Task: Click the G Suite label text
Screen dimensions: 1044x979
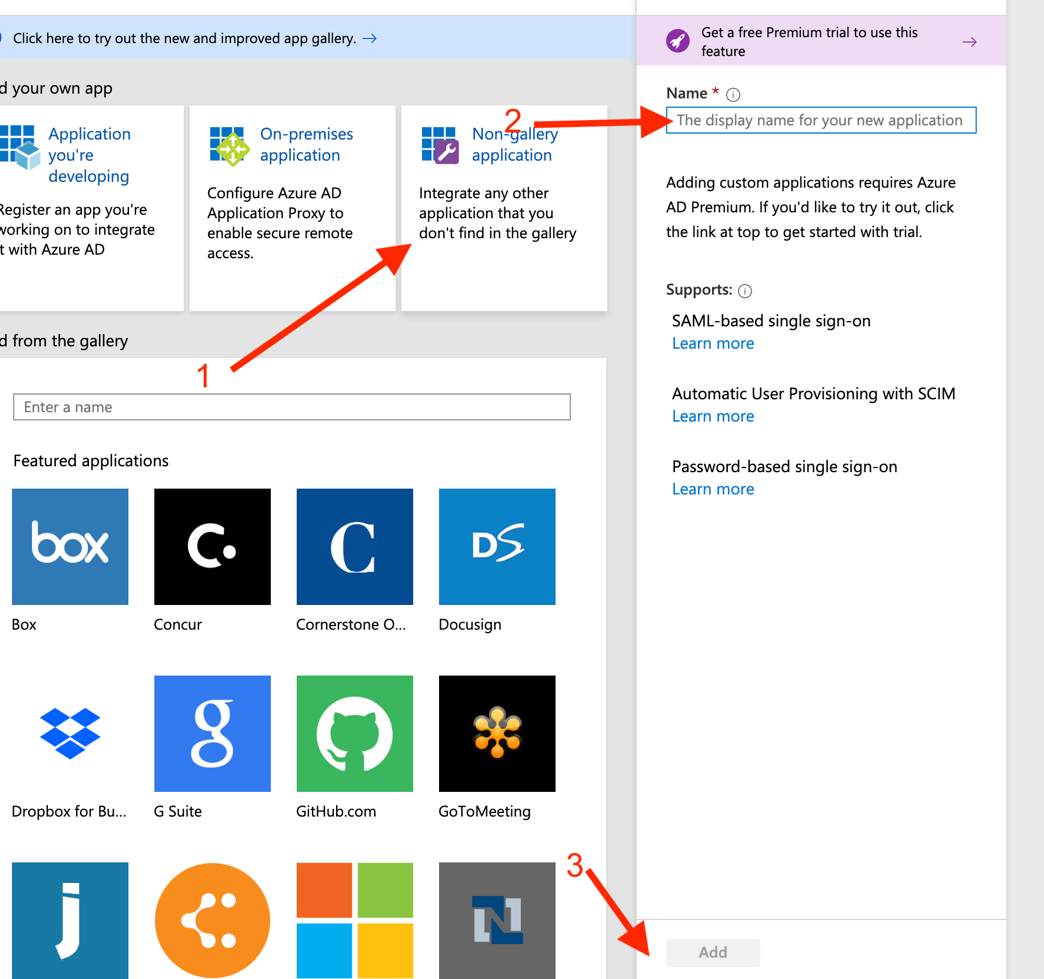Action: (x=178, y=812)
